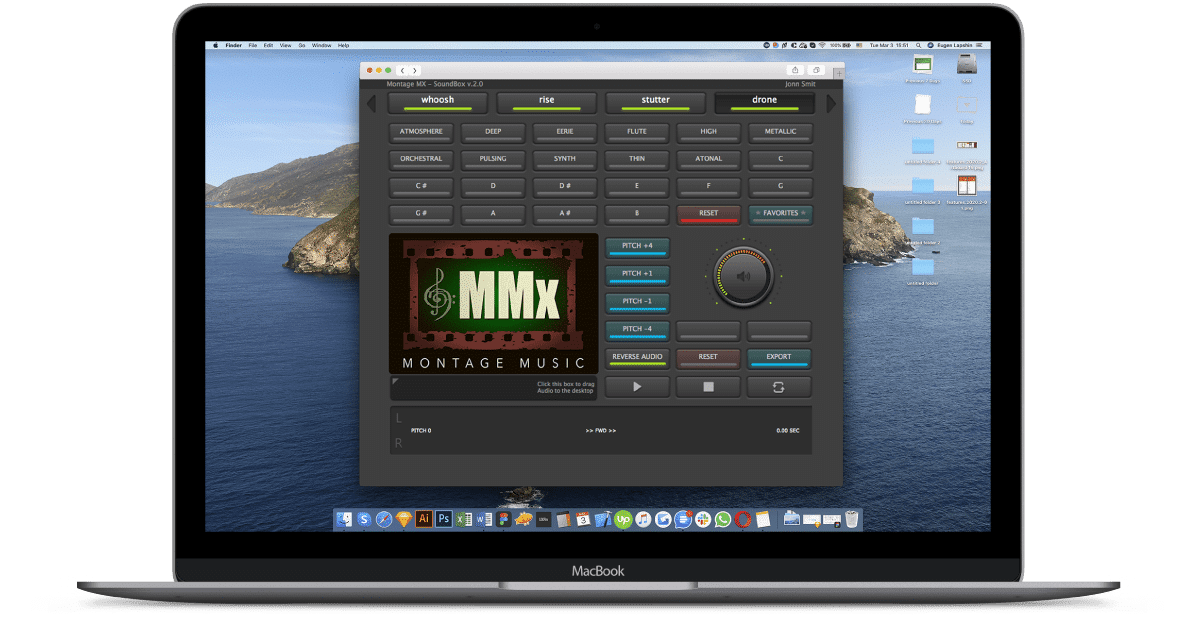This screenshot has height=620, width=1200.
Task: Open Finder from the Dock
Action: pyautogui.click(x=345, y=519)
